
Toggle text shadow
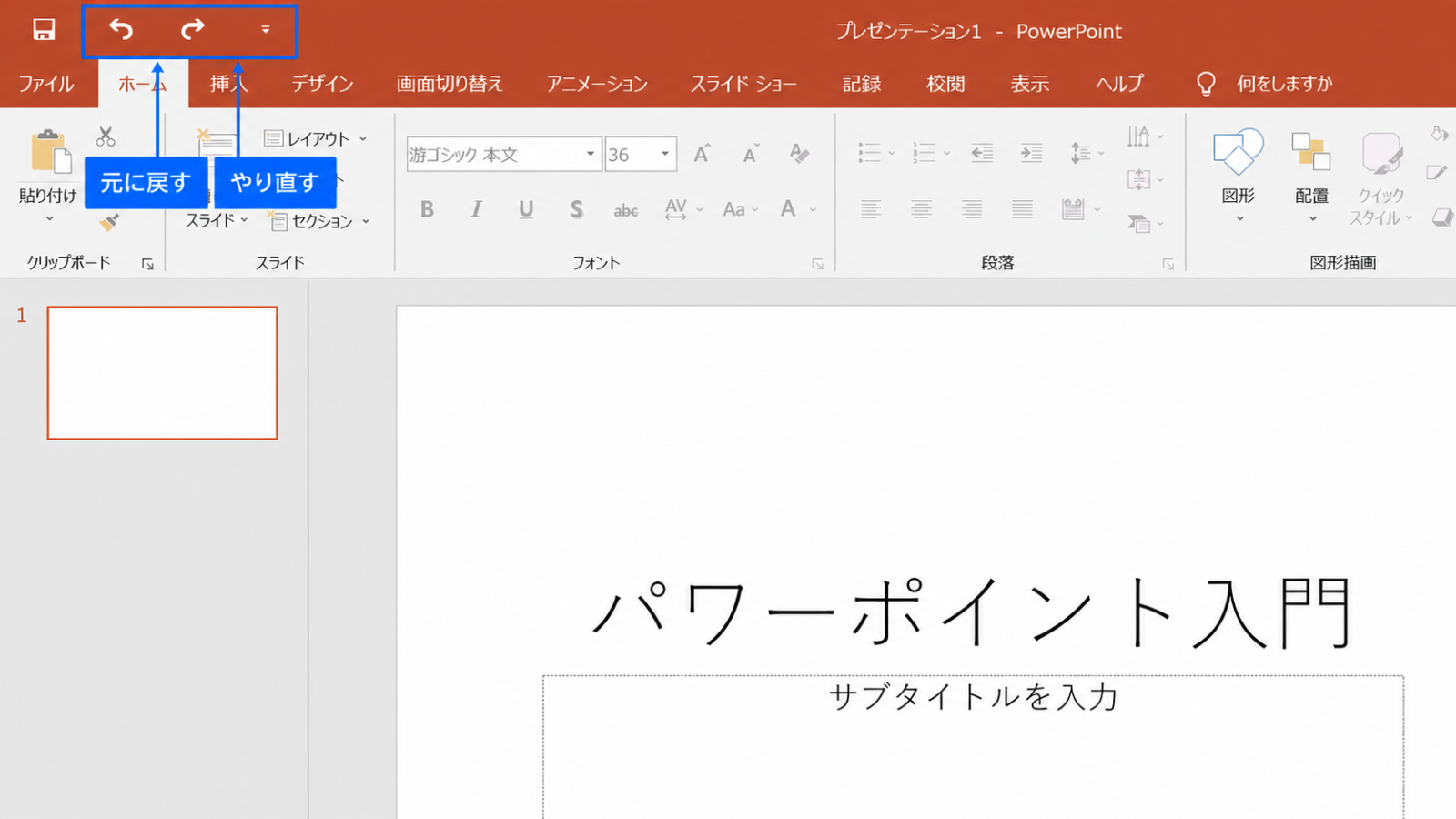click(576, 210)
